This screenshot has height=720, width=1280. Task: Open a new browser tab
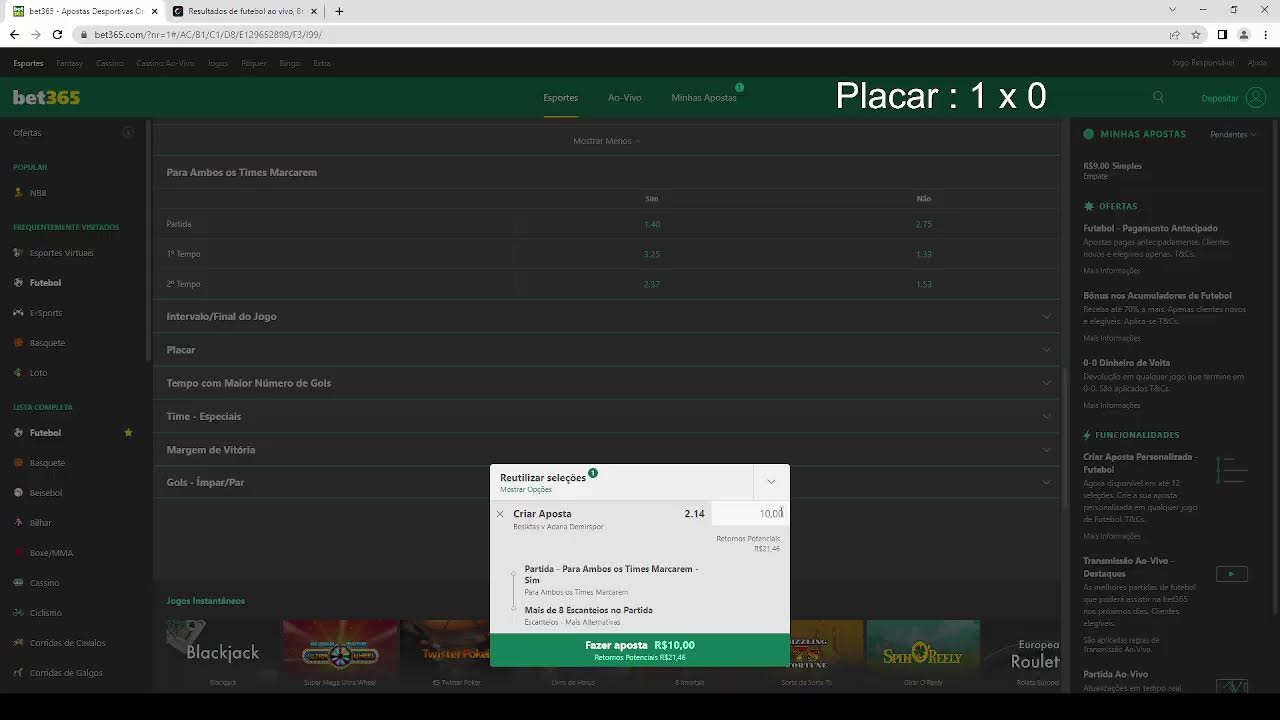tap(339, 11)
